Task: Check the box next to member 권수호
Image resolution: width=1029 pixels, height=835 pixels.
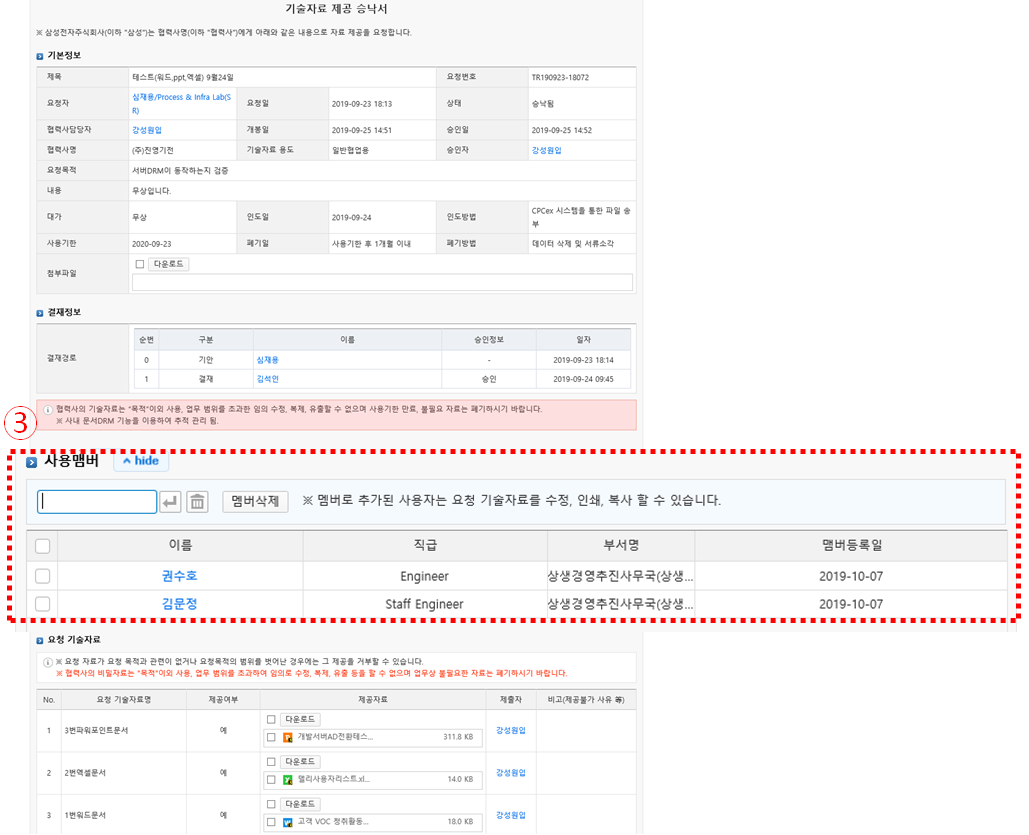Action: pyautogui.click(x=42, y=576)
